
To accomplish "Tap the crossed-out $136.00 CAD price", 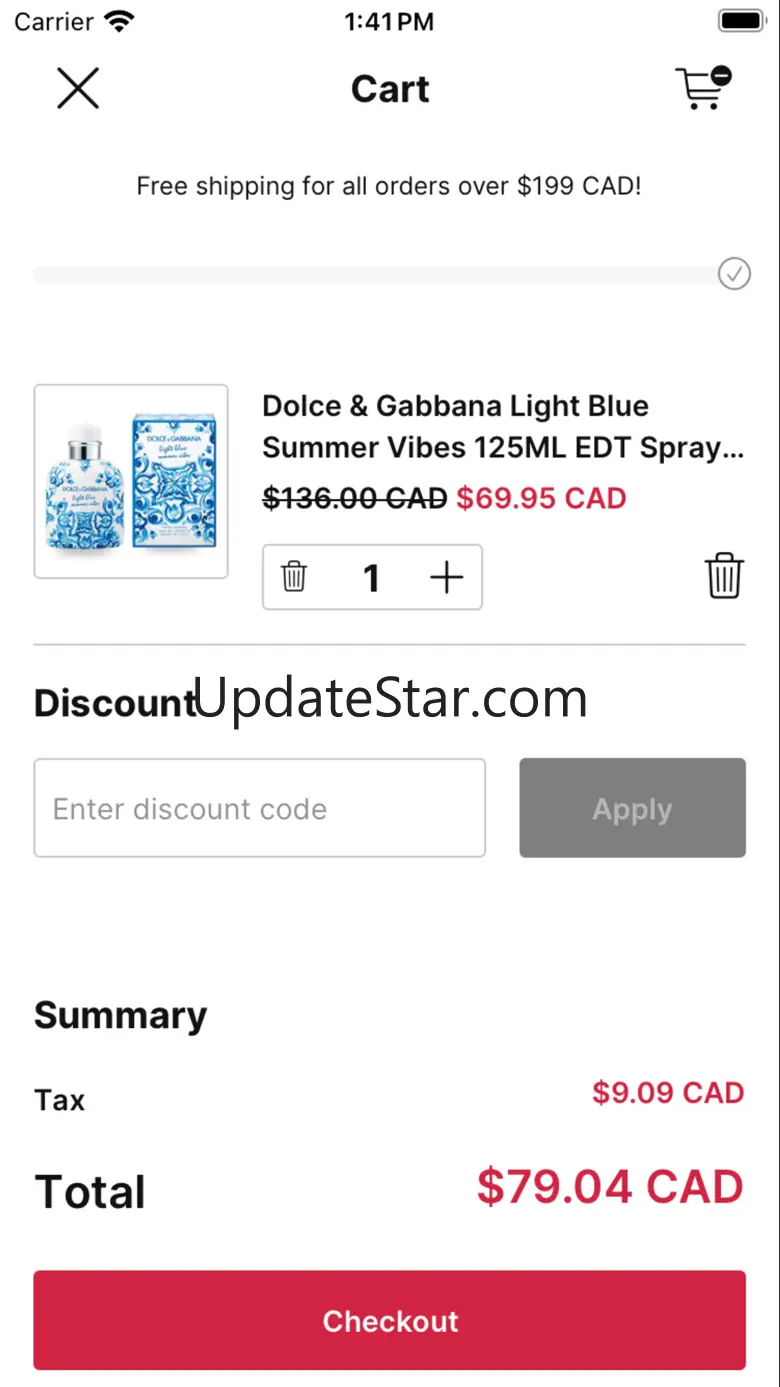I will [x=354, y=498].
